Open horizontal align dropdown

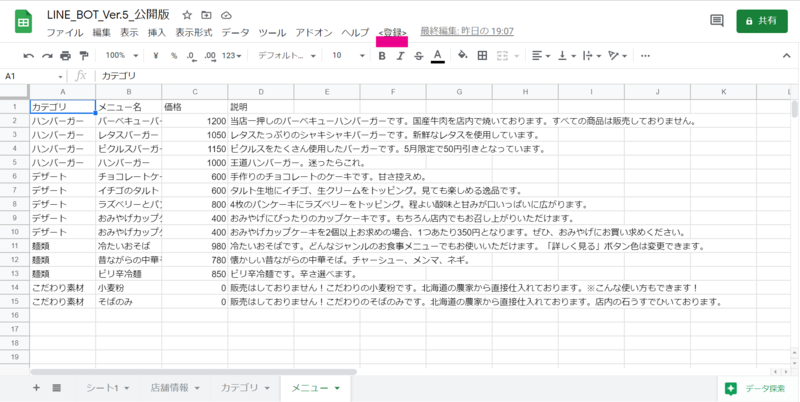541,56
